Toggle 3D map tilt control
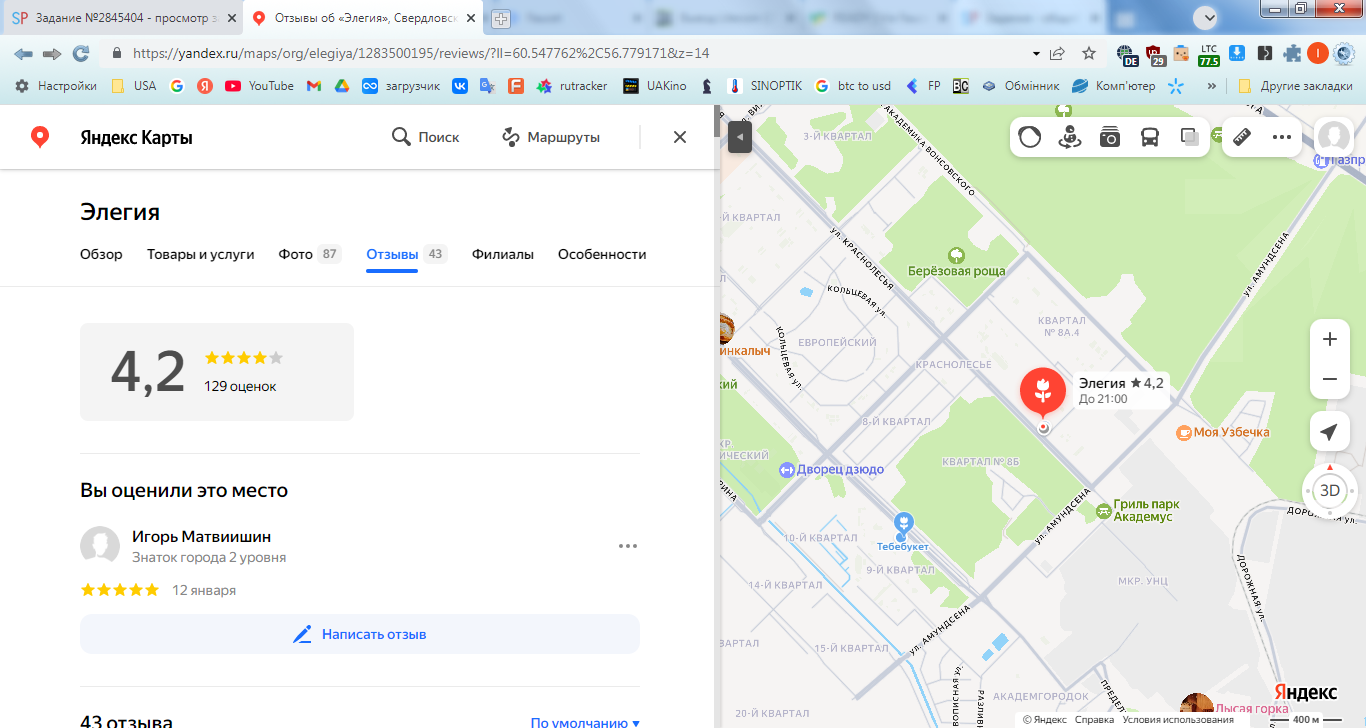 pyautogui.click(x=1330, y=490)
